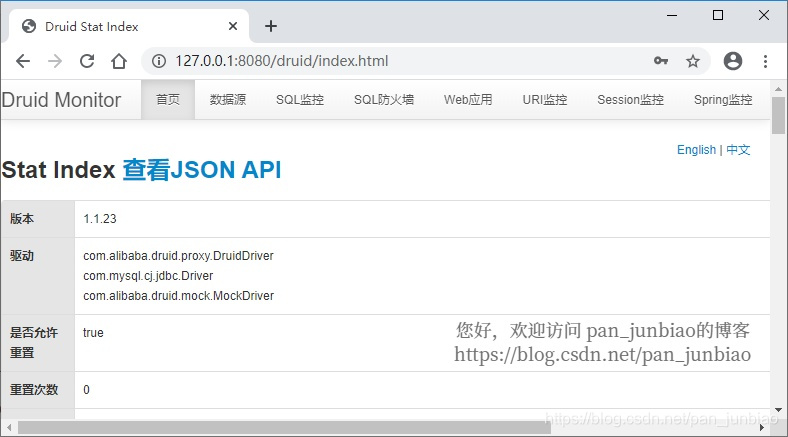Click horizontal scrollbar right arrow
Image resolution: width=788 pixels, height=437 pixels.
762,428
